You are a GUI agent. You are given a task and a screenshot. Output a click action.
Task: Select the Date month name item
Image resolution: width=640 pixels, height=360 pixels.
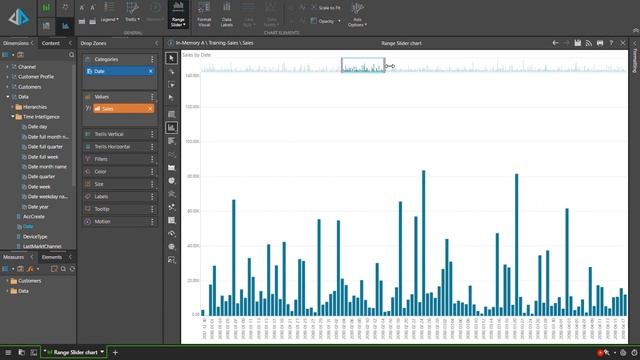click(x=47, y=167)
